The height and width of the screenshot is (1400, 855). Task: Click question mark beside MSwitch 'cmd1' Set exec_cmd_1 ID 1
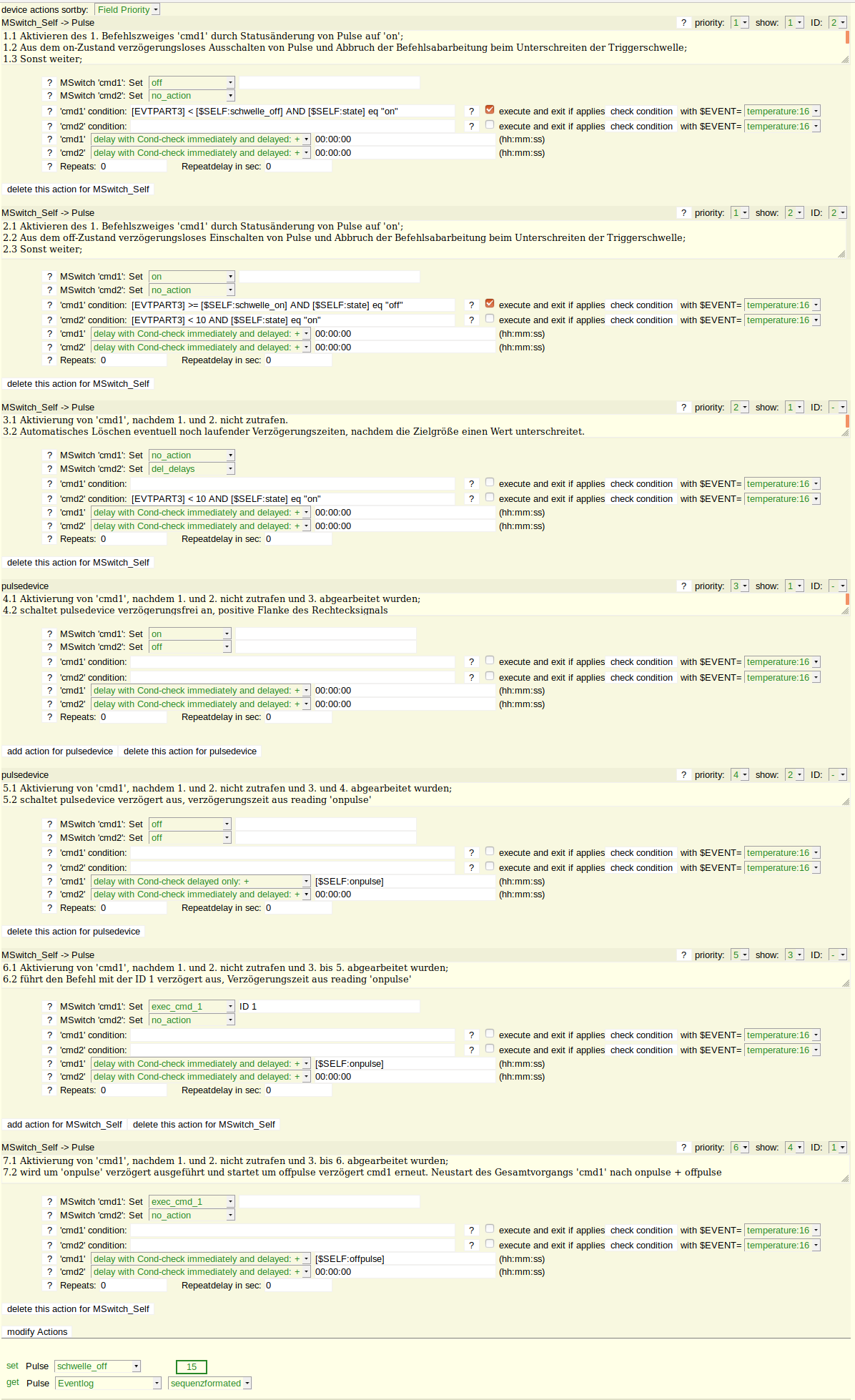coord(49,1007)
